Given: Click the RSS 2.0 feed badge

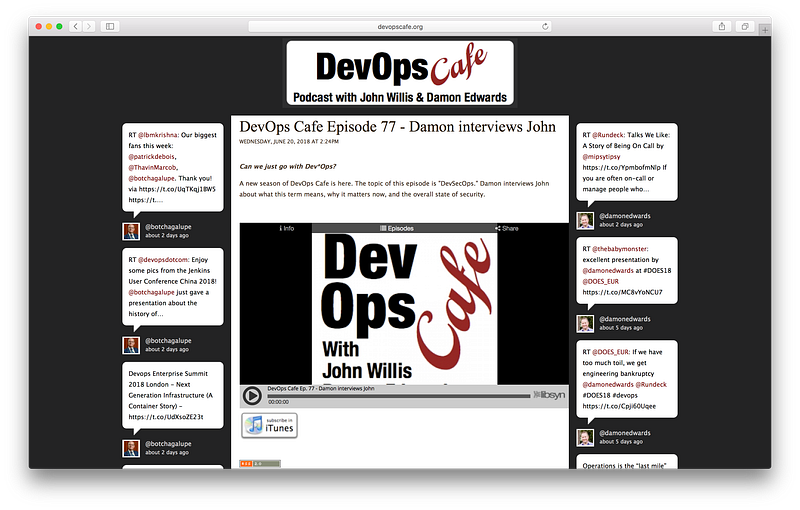Looking at the screenshot, I should tap(260, 464).
